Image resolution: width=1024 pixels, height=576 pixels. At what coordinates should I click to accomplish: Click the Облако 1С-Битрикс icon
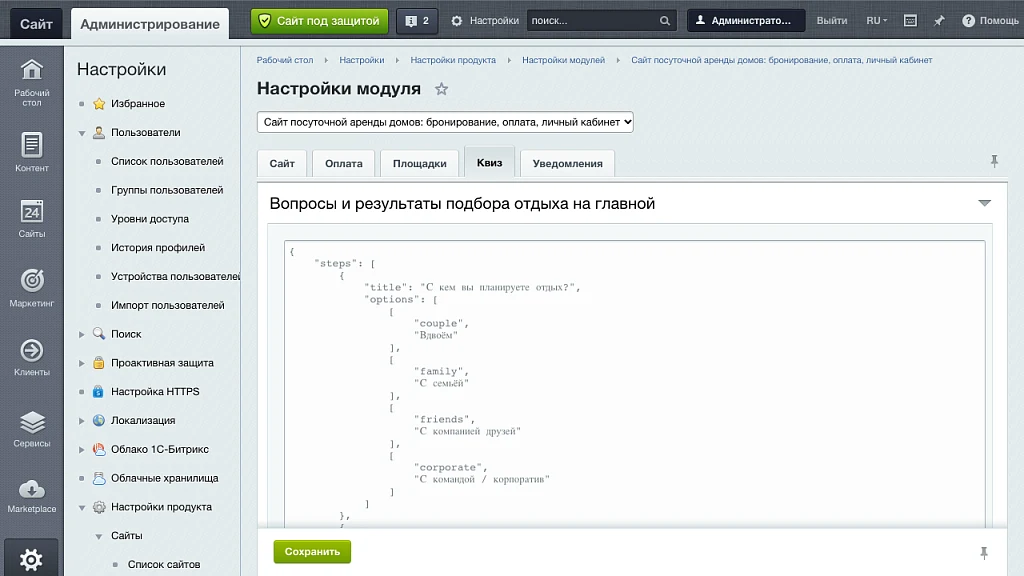pos(99,449)
